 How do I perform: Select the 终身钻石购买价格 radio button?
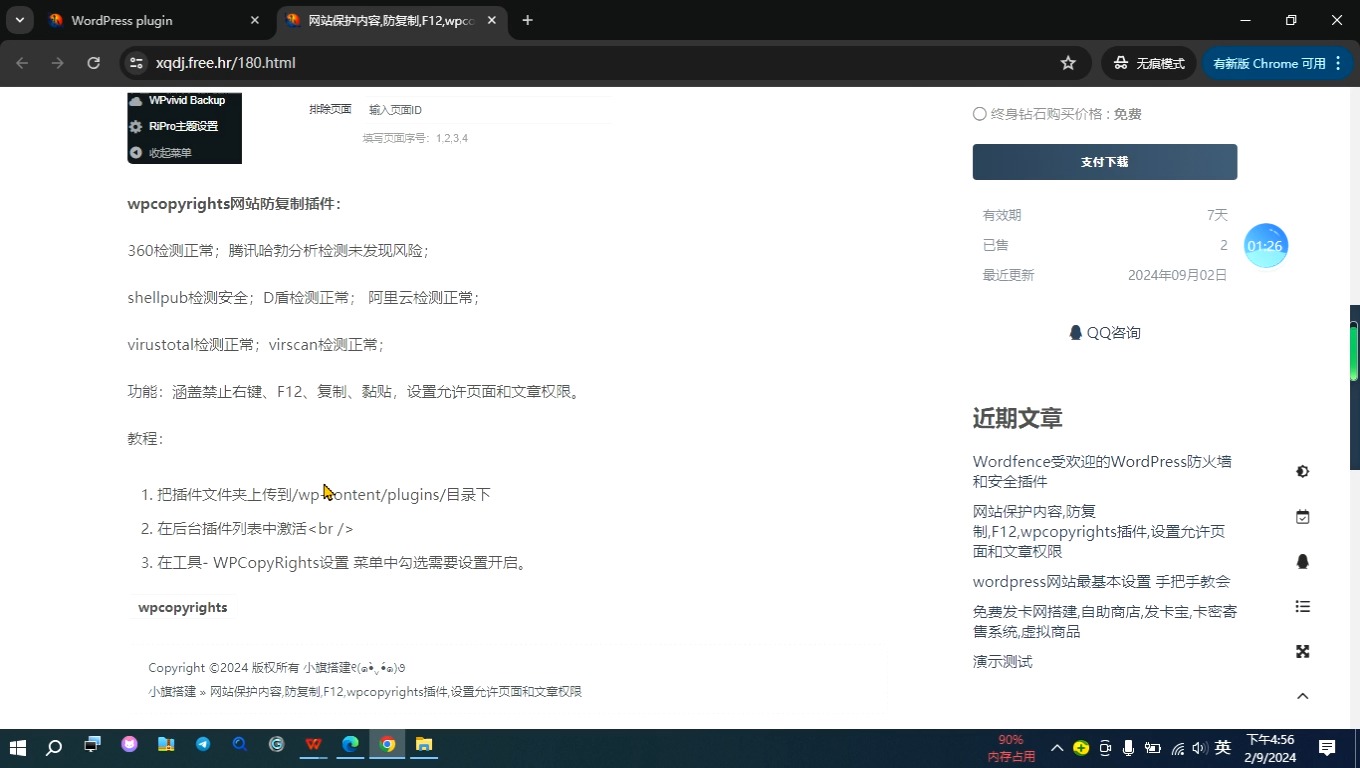pos(979,113)
